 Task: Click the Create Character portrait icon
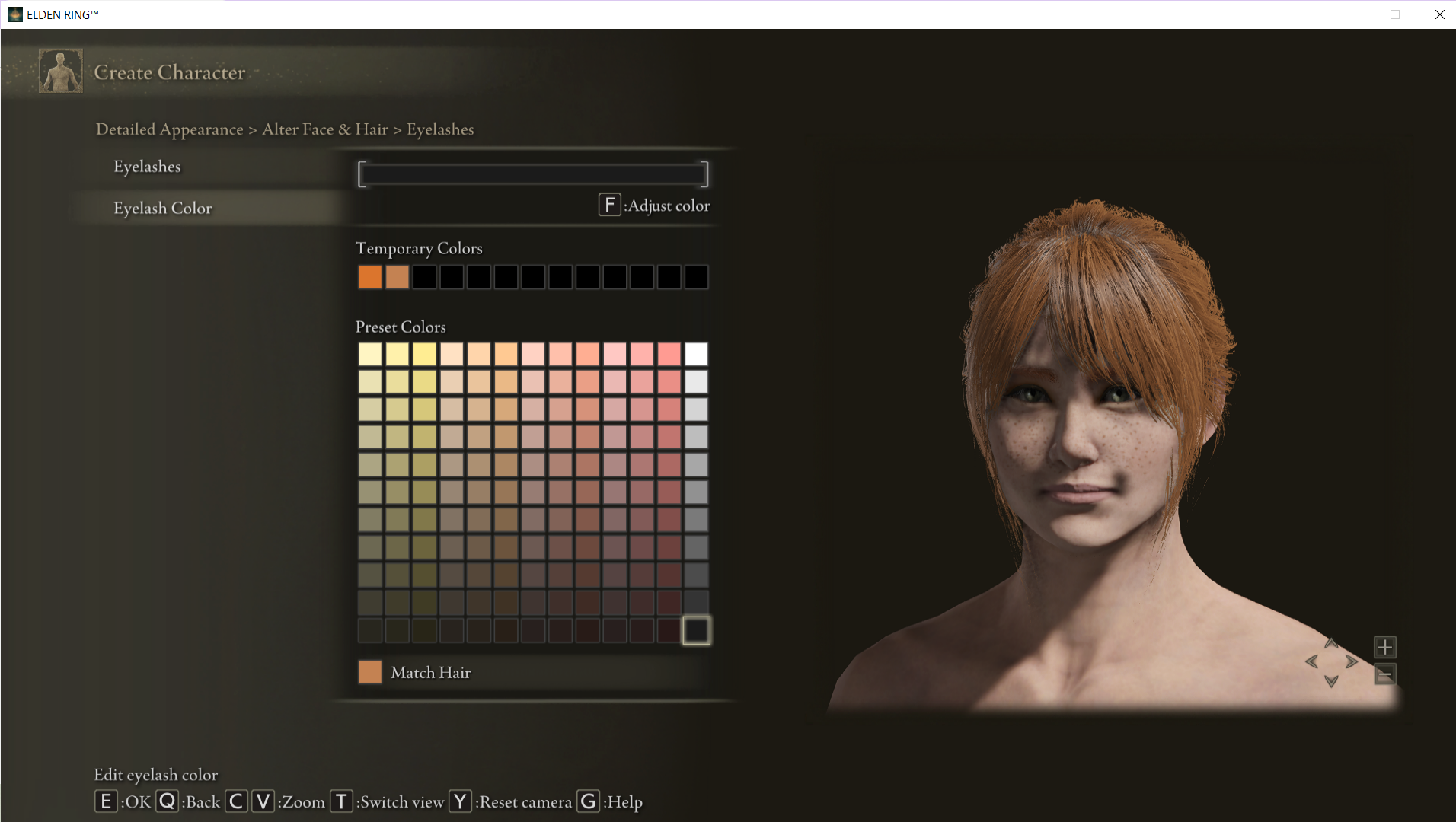61,71
